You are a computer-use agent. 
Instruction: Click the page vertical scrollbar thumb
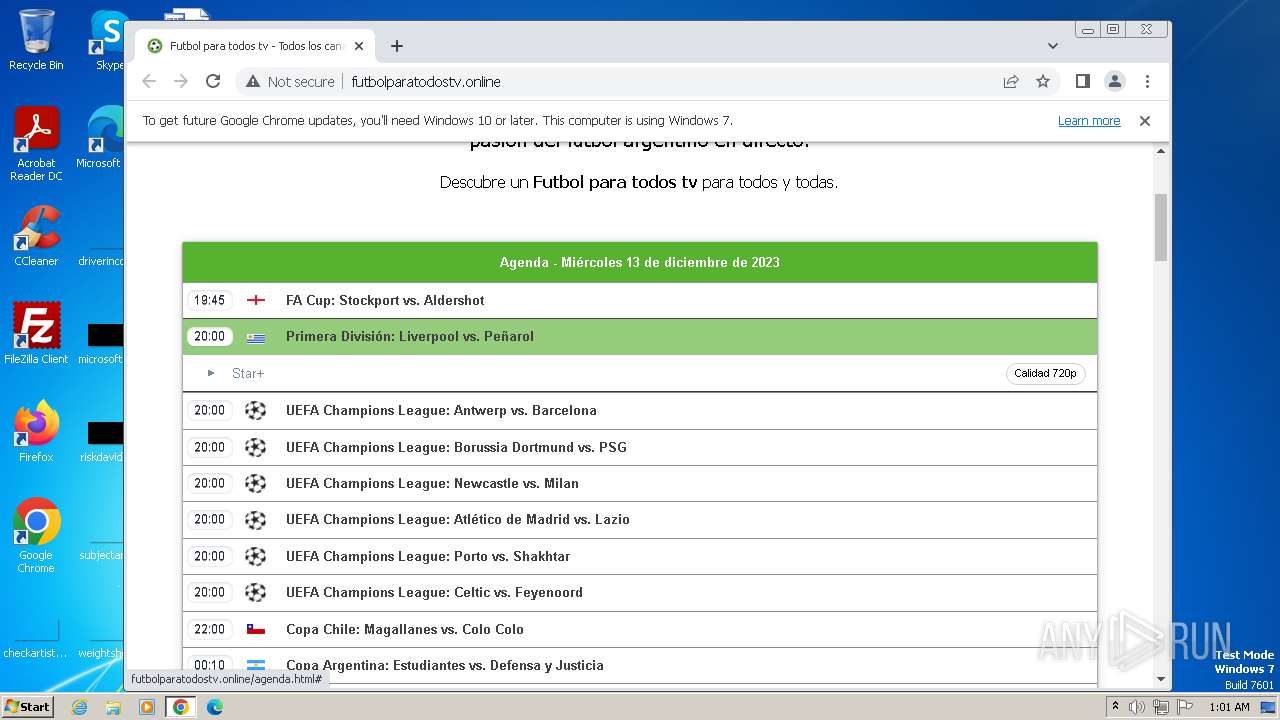click(x=1161, y=228)
